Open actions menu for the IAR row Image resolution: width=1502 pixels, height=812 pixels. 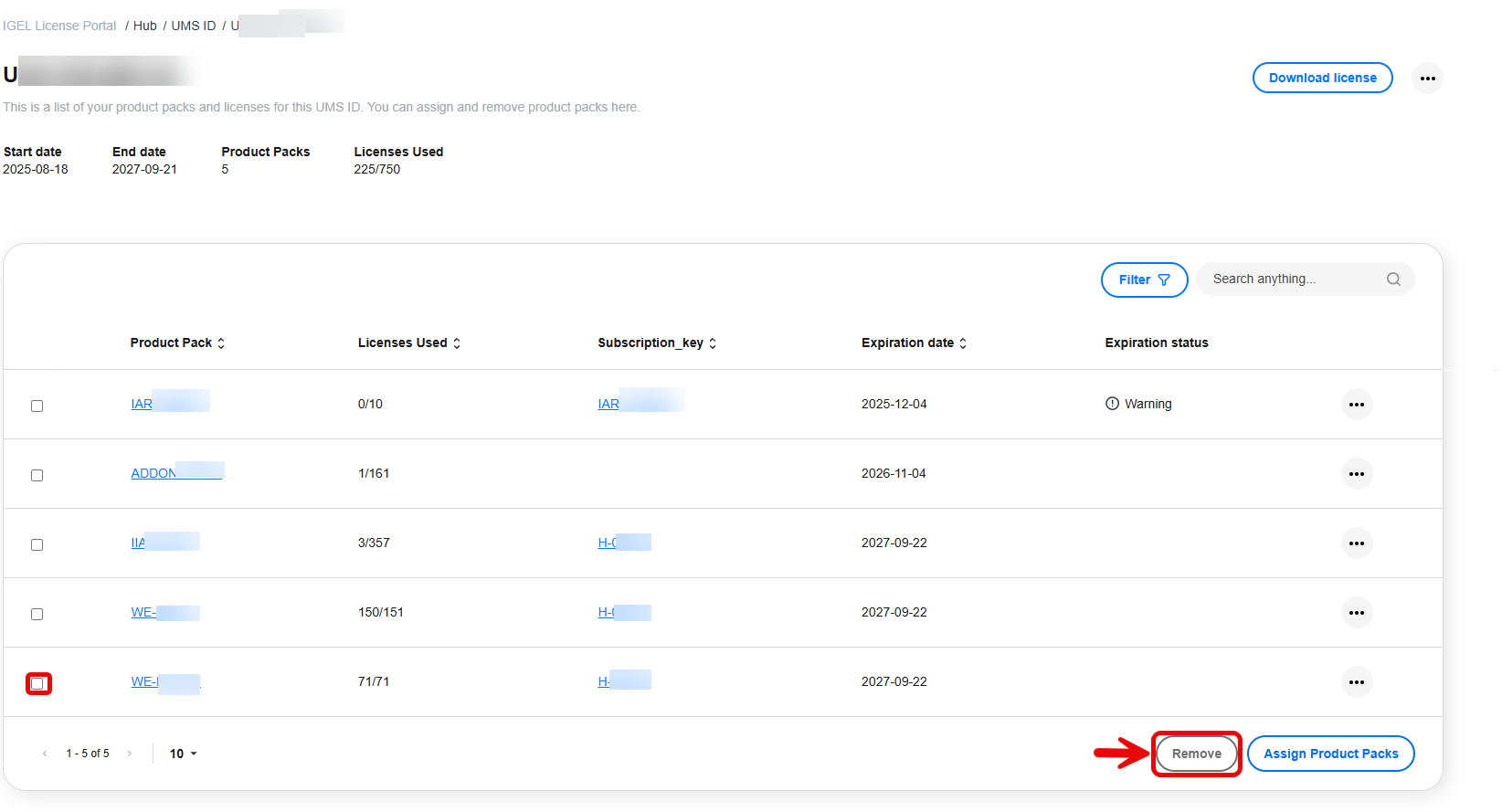[x=1356, y=405]
